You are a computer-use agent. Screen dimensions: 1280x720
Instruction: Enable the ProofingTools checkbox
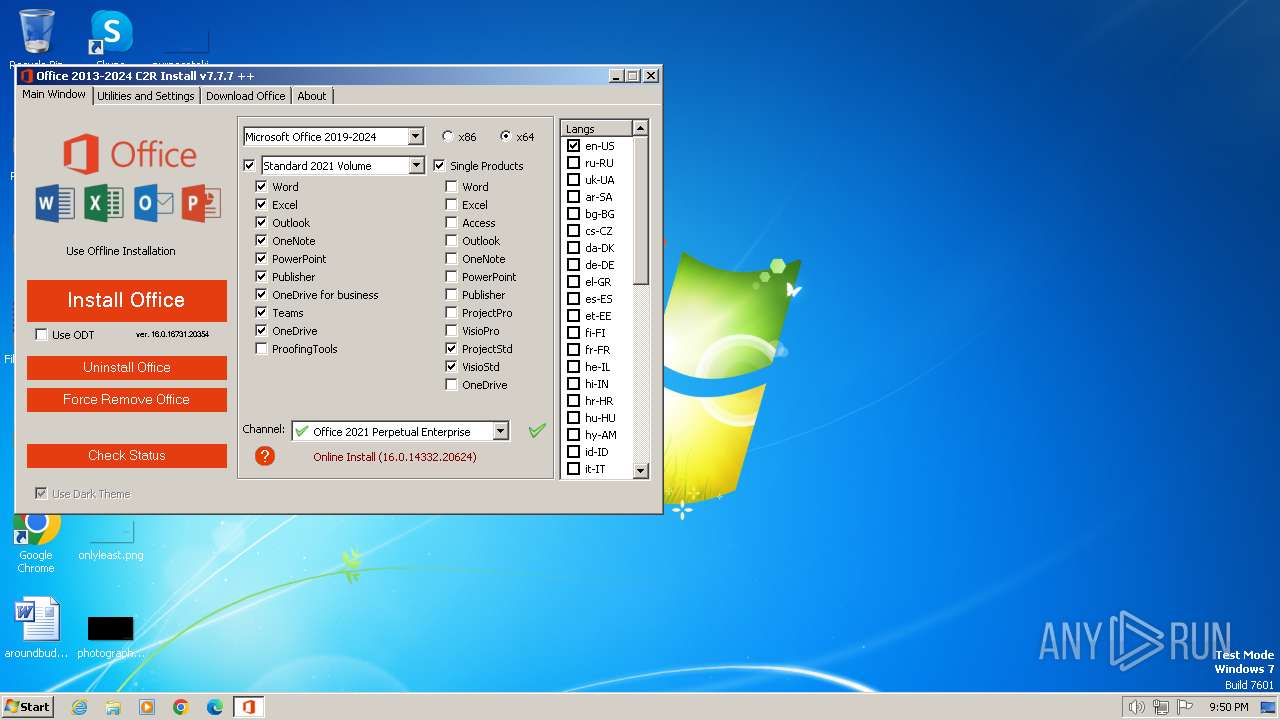261,349
